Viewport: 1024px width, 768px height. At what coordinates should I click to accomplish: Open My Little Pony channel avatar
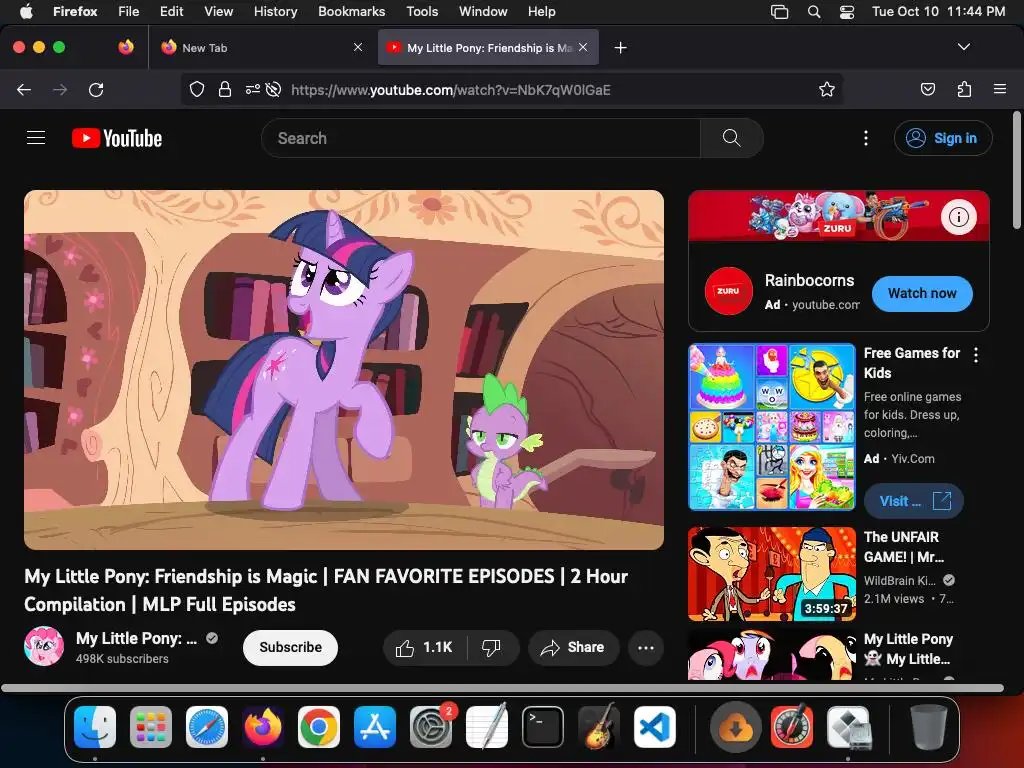tap(44, 647)
